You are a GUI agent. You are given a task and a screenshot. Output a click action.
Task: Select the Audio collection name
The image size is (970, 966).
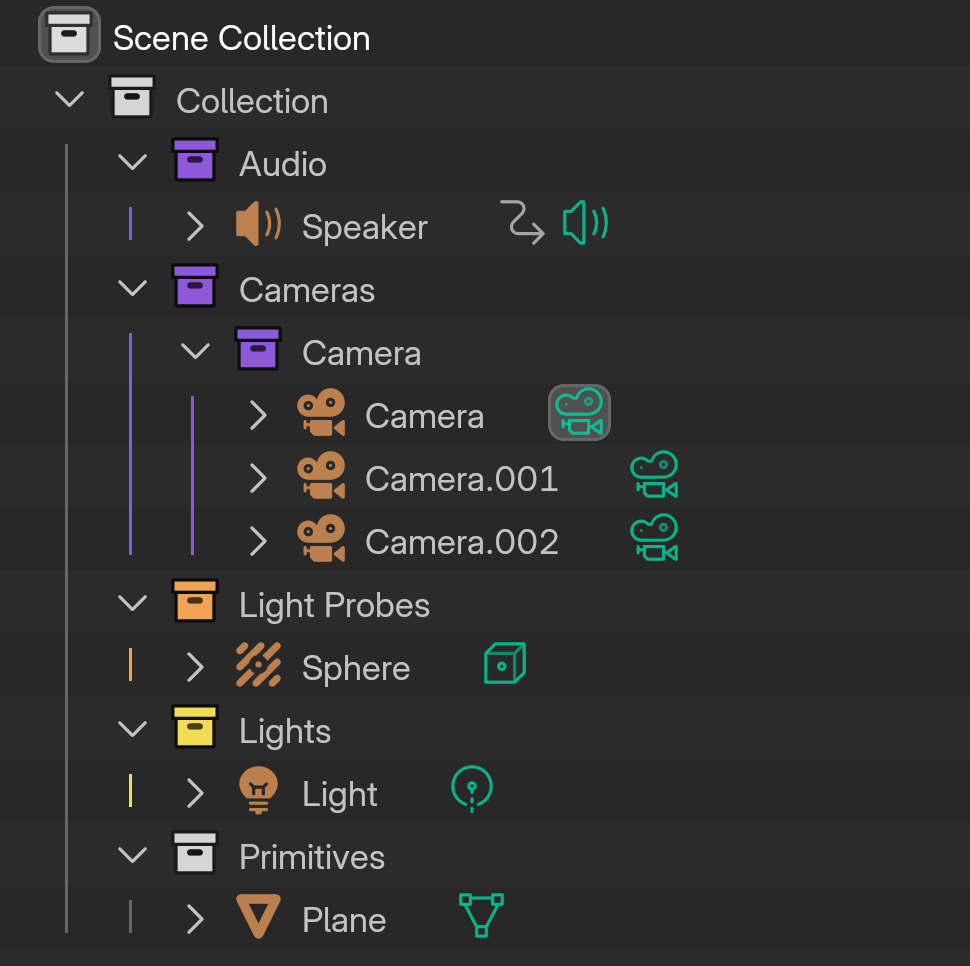click(283, 165)
